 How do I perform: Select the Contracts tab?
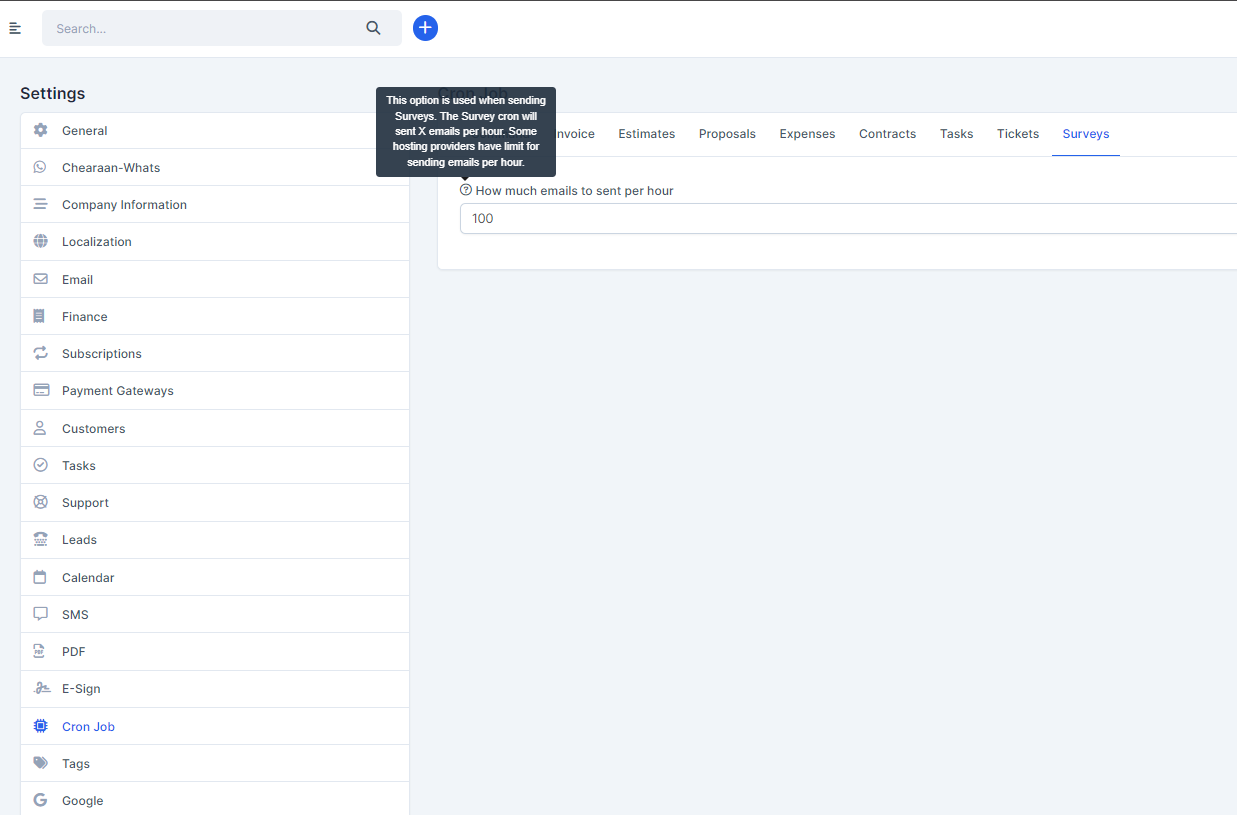pos(887,134)
